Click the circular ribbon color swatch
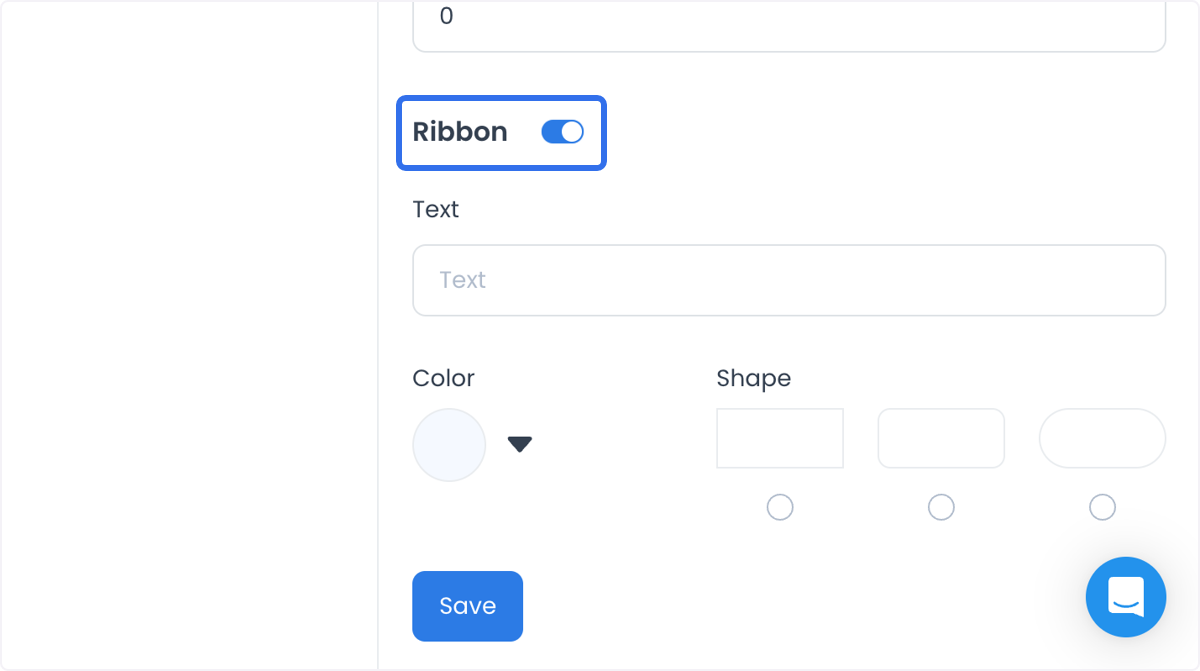 [449, 445]
